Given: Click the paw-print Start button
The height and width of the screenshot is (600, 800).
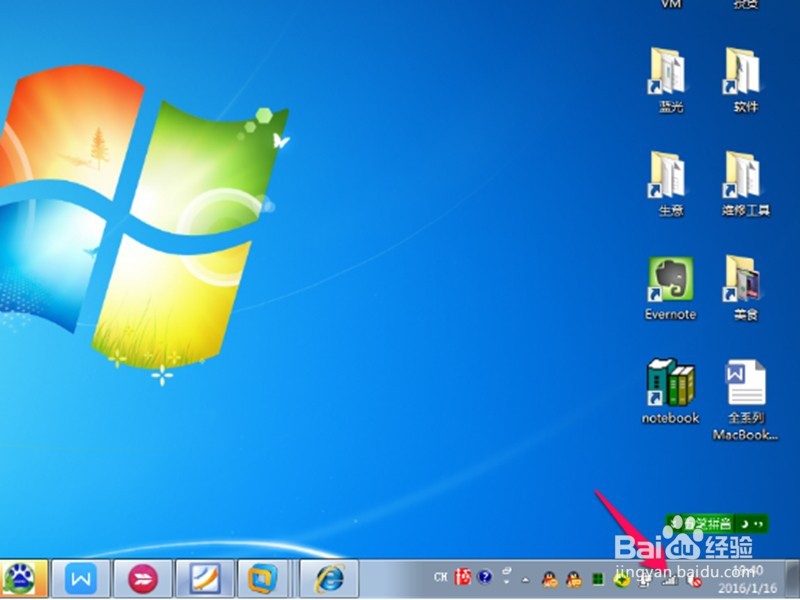Looking at the screenshot, I should 20,579.
